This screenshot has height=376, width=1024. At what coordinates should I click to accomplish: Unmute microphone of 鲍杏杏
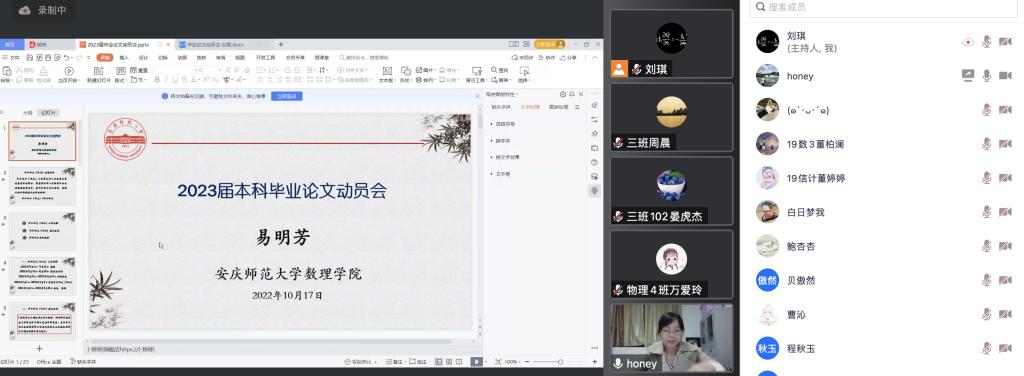click(986, 246)
